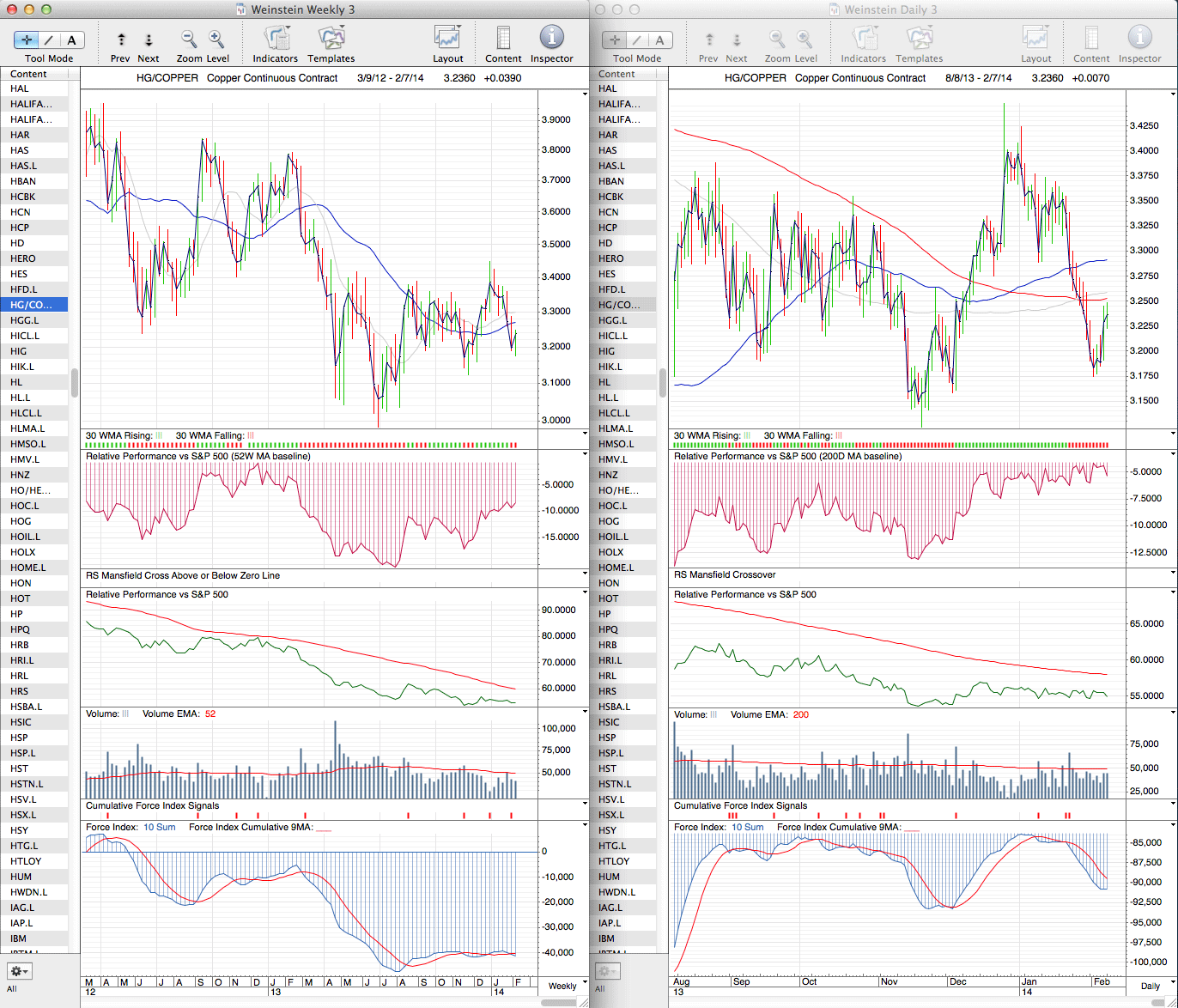Select the crosshair tool mode in Weekly window
Image resolution: width=1178 pixels, height=1008 pixels.
[27, 39]
